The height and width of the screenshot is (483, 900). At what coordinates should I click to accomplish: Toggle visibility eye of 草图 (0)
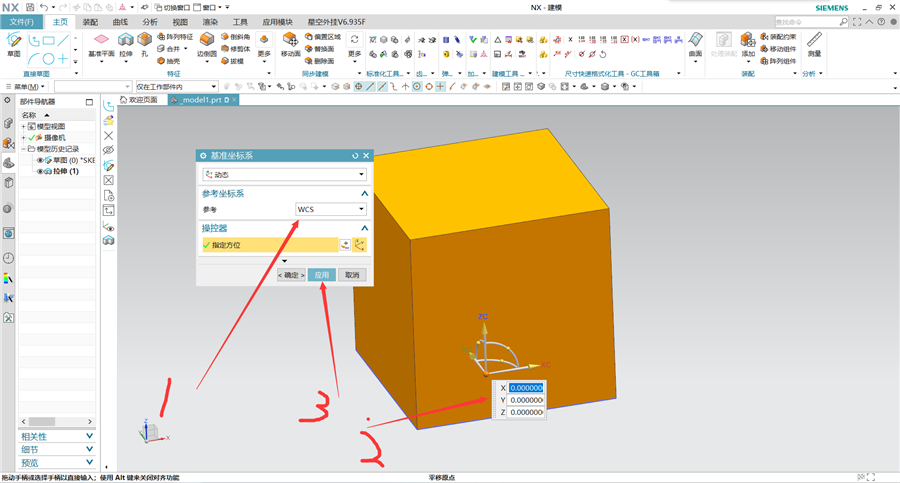(x=40, y=160)
